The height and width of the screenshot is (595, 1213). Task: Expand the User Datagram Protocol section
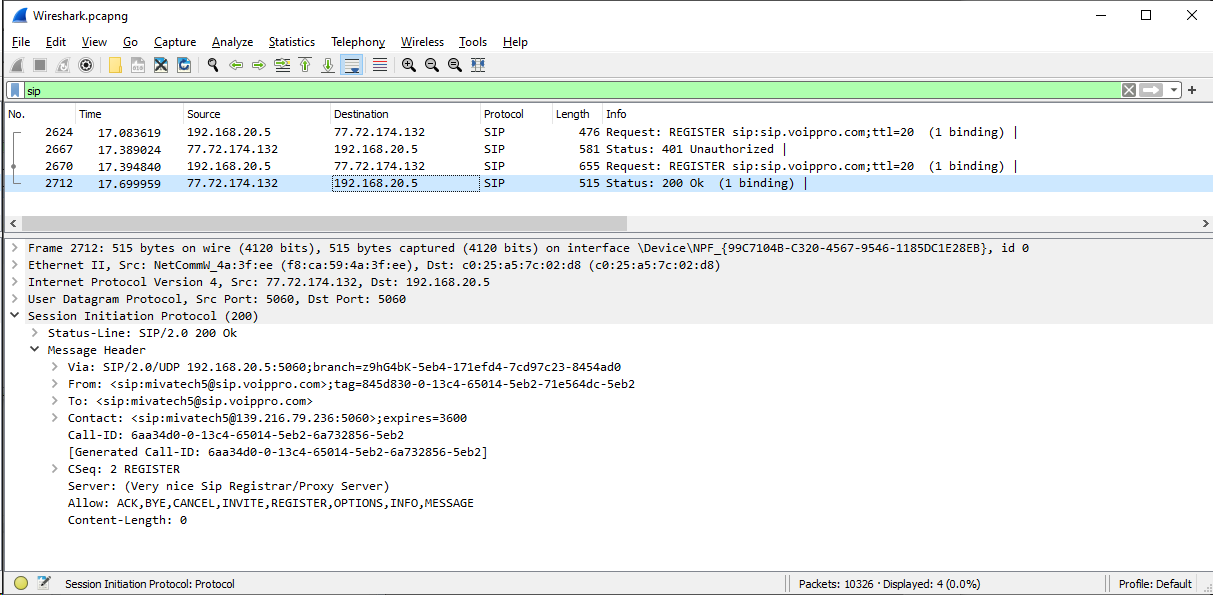(x=16, y=299)
